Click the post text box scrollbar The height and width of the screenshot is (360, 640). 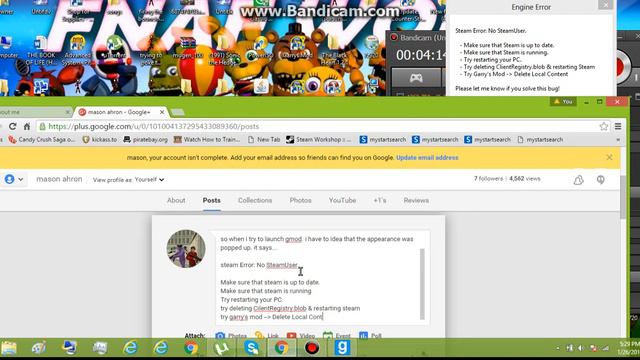tap(422, 284)
